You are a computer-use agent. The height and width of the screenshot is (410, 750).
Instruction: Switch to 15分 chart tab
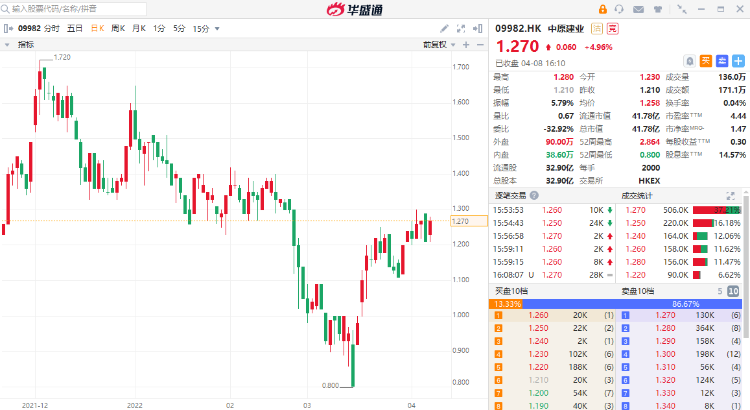(x=201, y=29)
